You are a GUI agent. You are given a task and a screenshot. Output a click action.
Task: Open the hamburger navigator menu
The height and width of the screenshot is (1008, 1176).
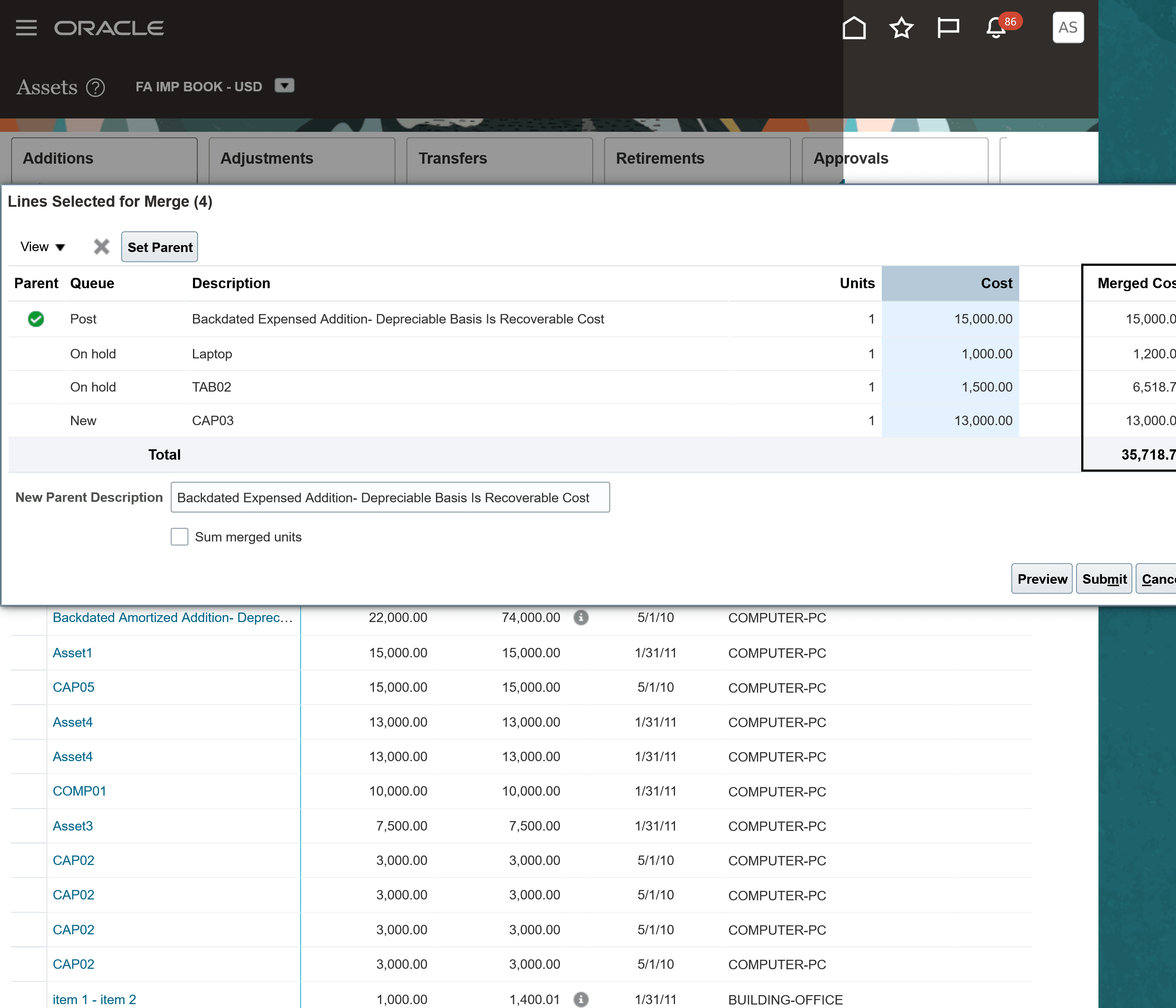pos(26,28)
